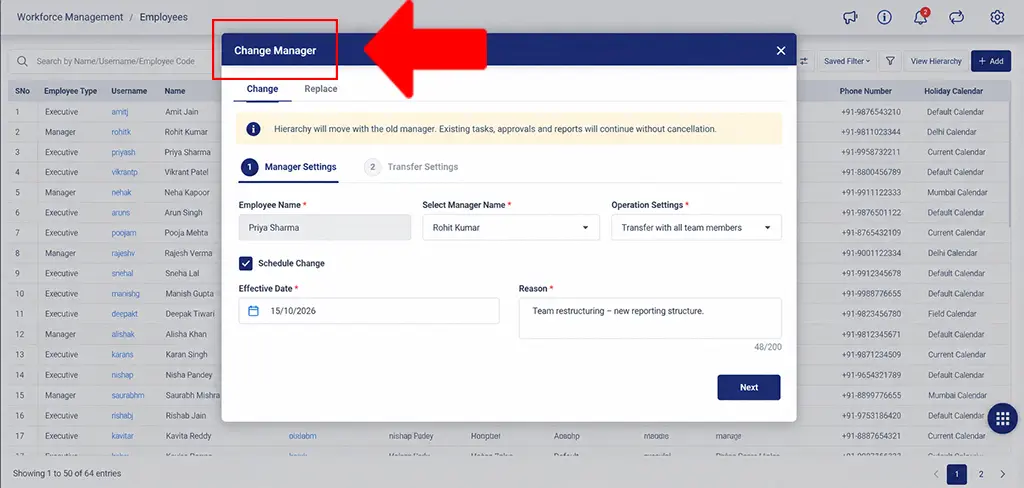
Task: Select the Field Calendar cell
Action: (952, 314)
